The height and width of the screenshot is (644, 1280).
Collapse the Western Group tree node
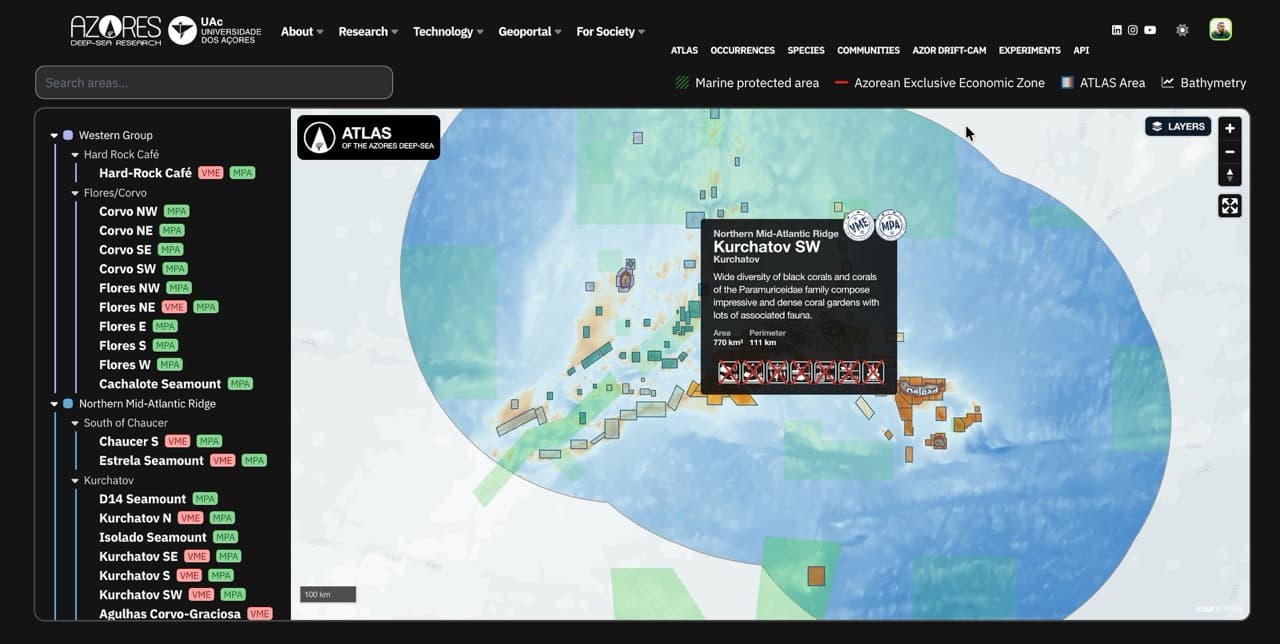(x=54, y=135)
